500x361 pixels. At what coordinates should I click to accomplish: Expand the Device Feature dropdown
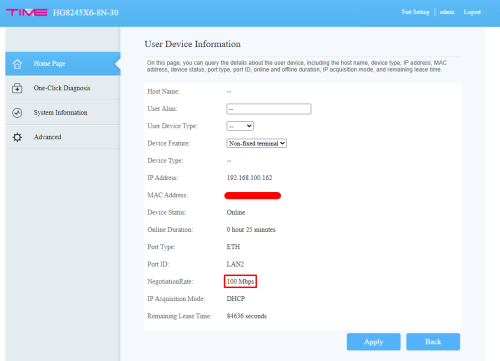(256, 143)
